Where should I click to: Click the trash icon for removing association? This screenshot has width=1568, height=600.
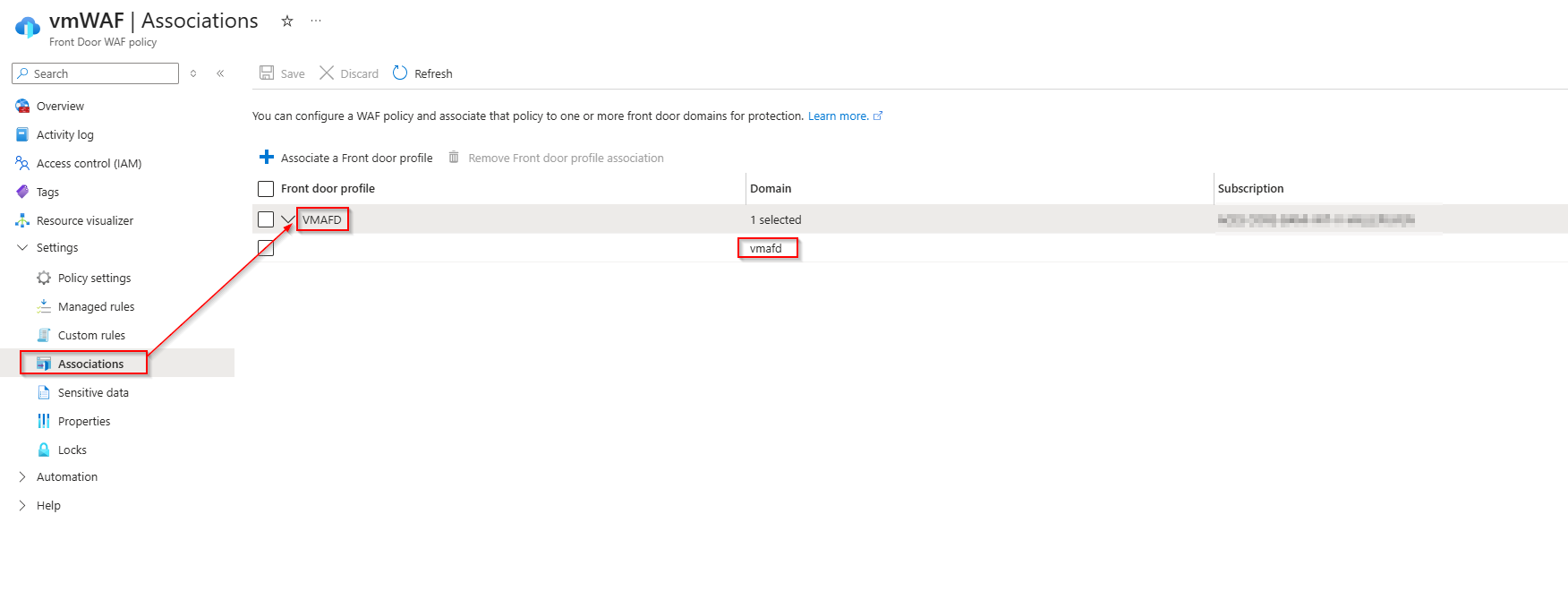tap(454, 157)
